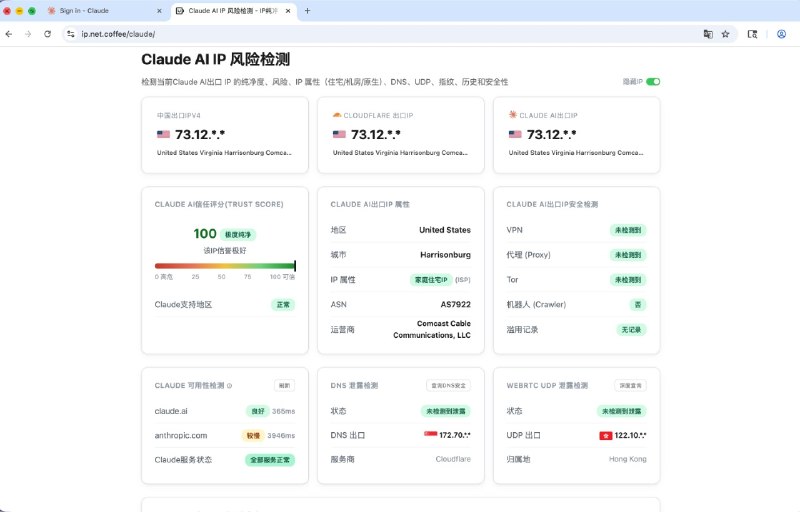Screen dimensions: 800x512
Task: Click the Hong Kong flag beside UDP 出口
Action: pos(606,436)
